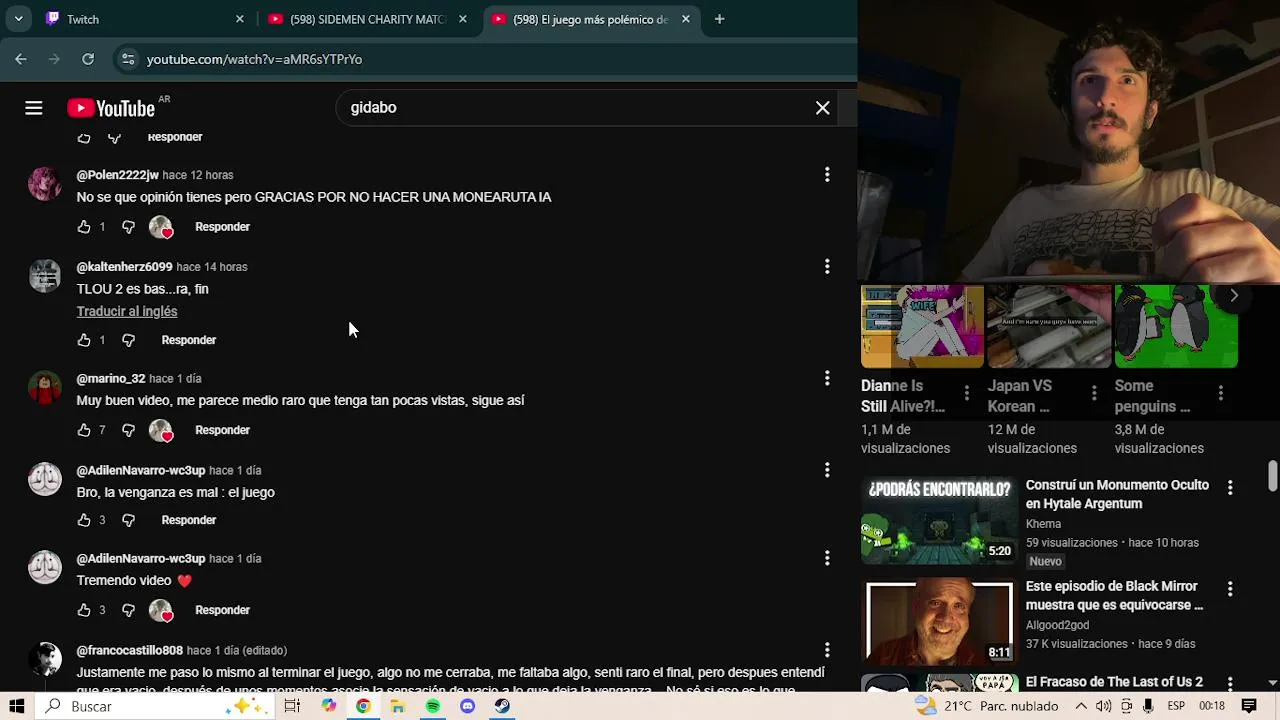The height and width of the screenshot is (720, 1280).
Task: Click the page vertical scrollbar thumb
Action: point(1272,476)
